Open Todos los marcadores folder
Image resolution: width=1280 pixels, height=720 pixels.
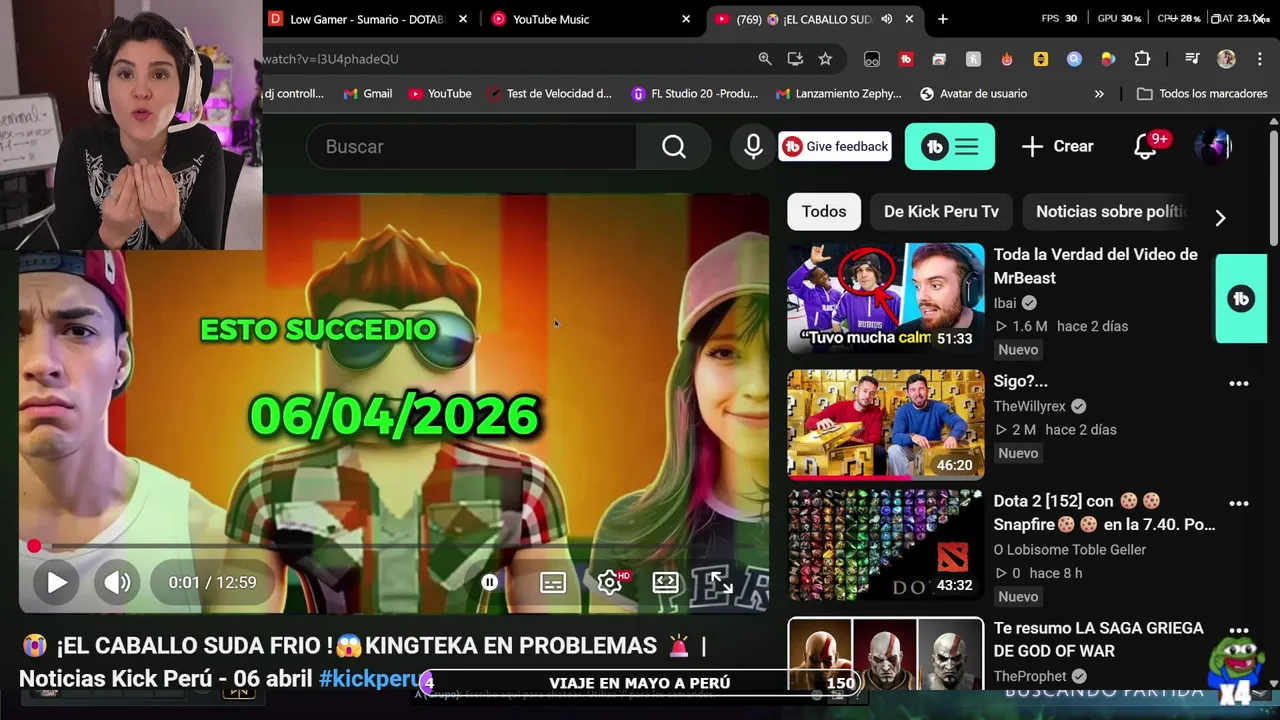[x=1202, y=94]
